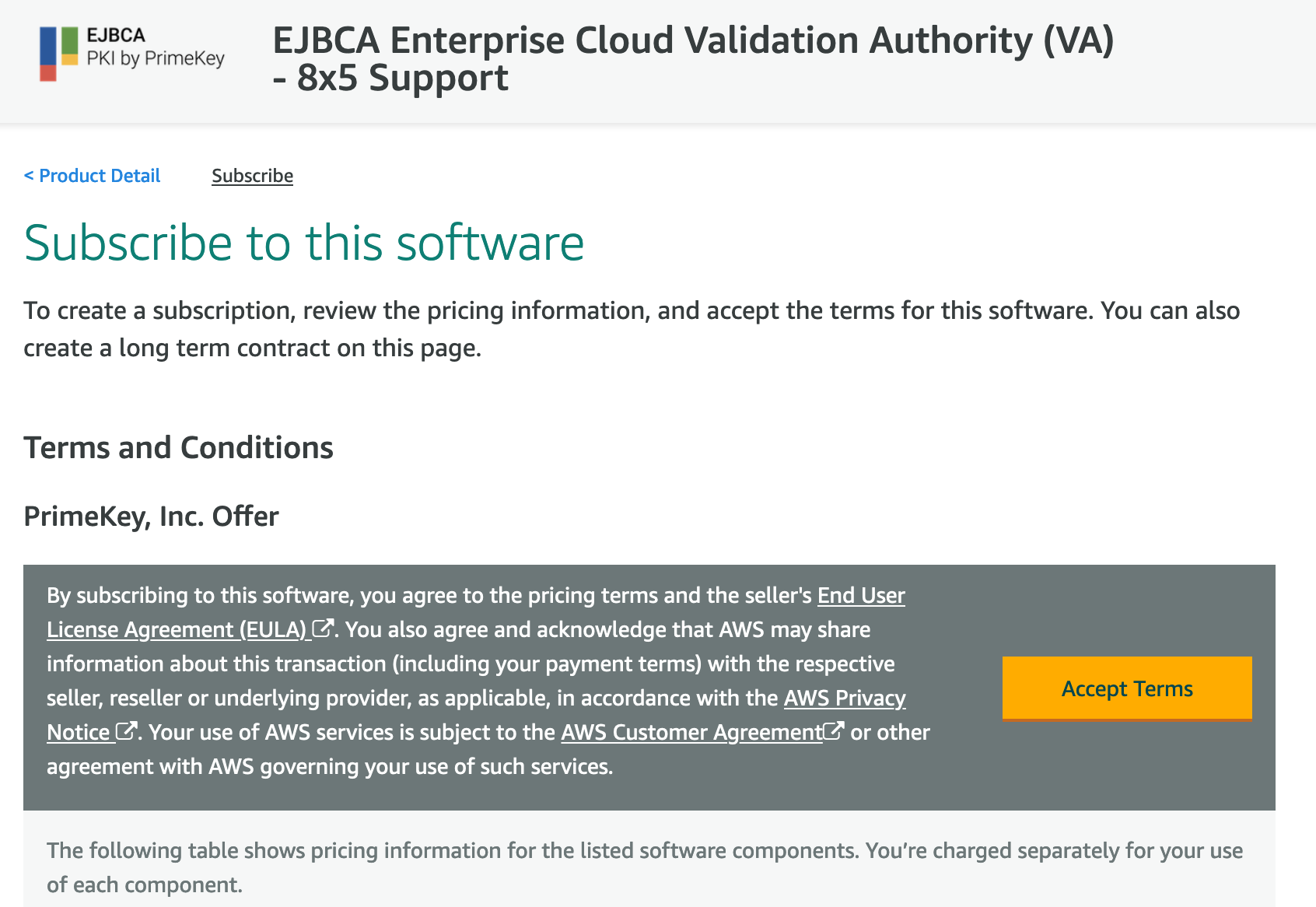This screenshot has width=1316, height=907.
Task: Go back to Product Detail
Action: coord(92,176)
